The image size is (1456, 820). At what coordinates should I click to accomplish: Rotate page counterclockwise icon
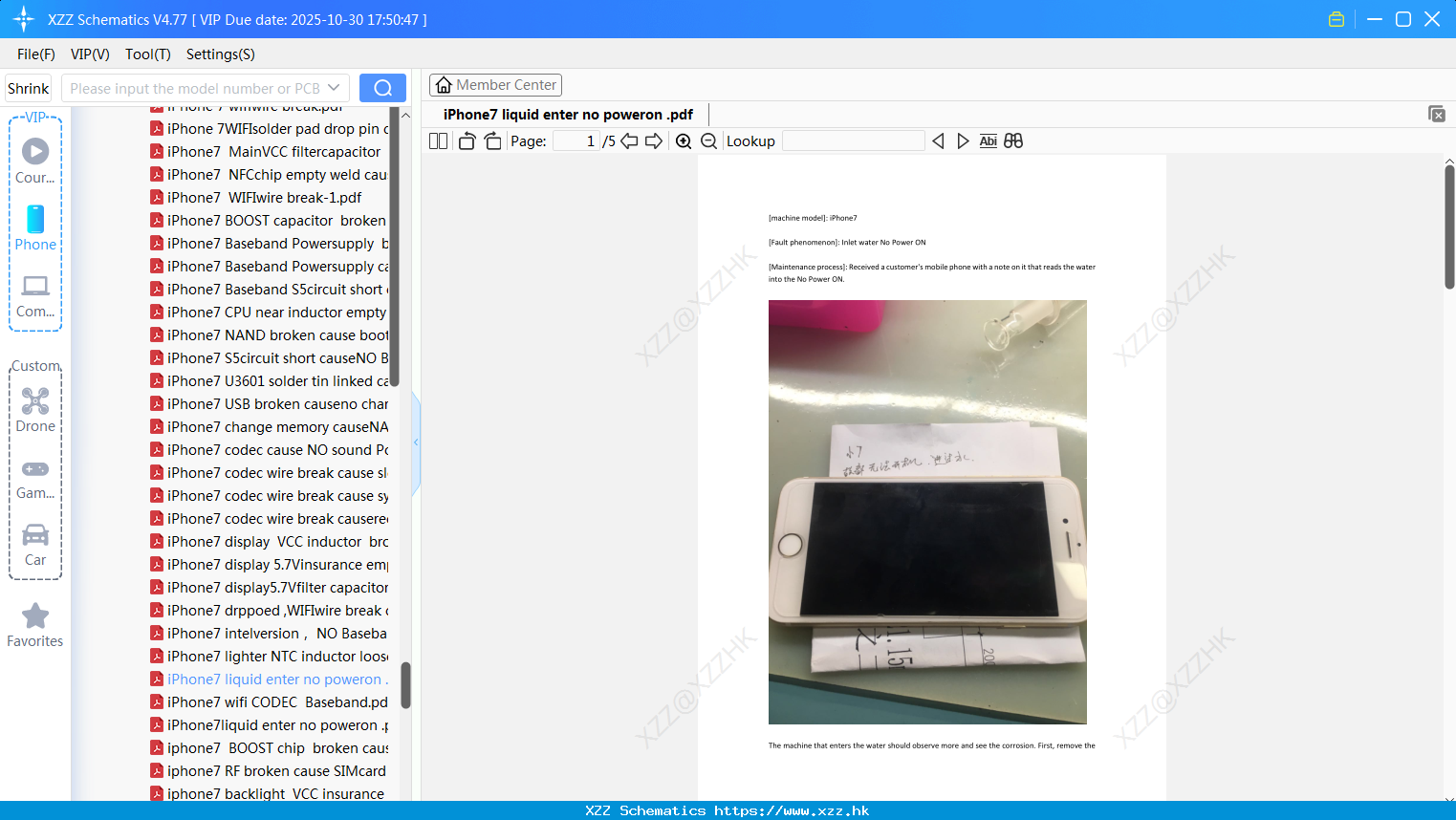click(x=467, y=141)
